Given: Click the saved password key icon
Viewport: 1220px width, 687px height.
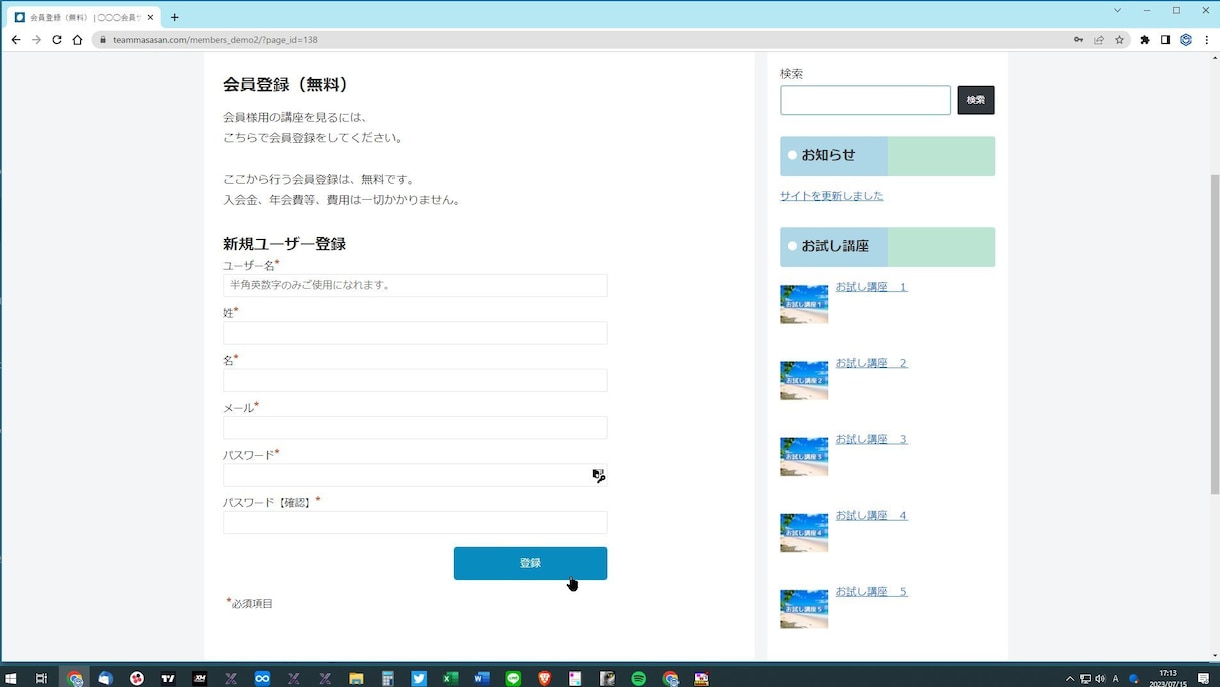Looking at the screenshot, I should click(x=1078, y=40).
